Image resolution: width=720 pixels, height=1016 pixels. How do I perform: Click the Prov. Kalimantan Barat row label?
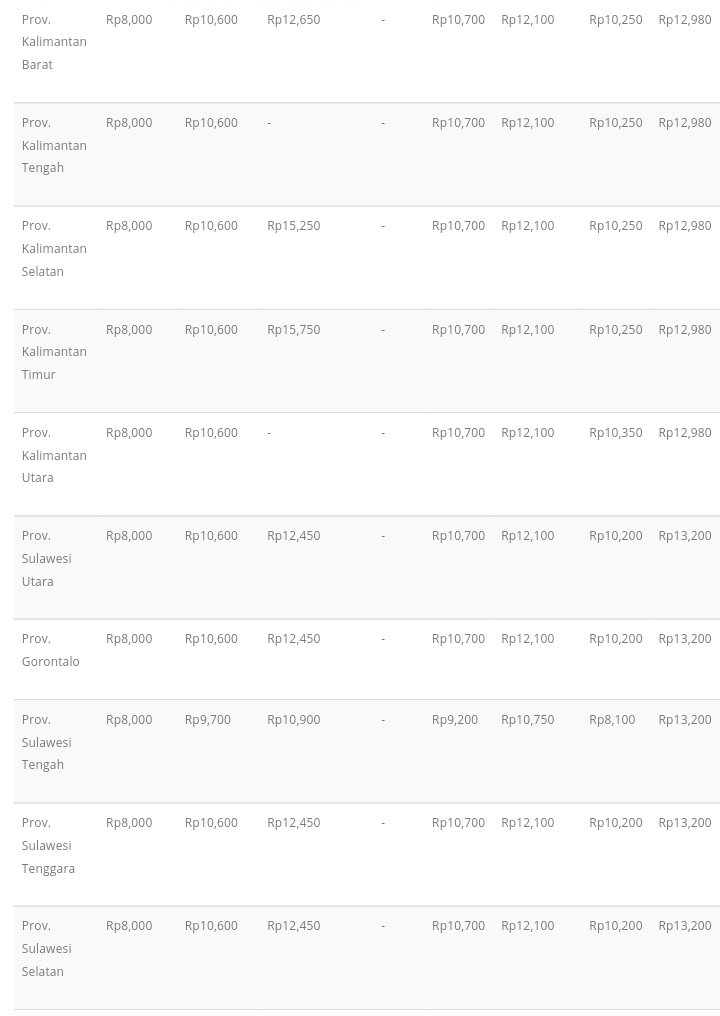point(54,42)
